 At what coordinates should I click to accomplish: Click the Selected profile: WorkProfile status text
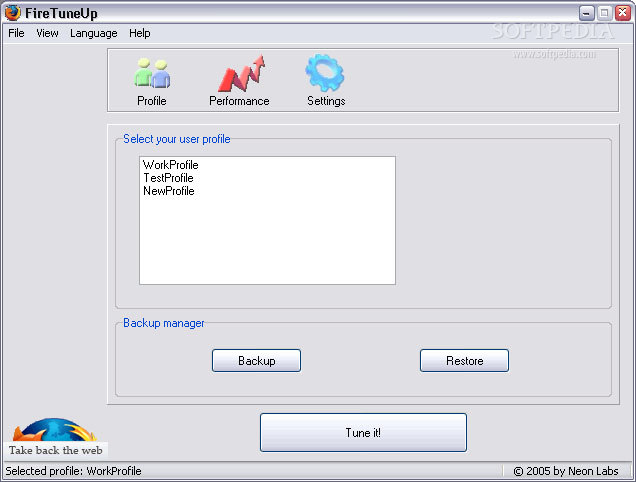pyautogui.click(x=73, y=471)
